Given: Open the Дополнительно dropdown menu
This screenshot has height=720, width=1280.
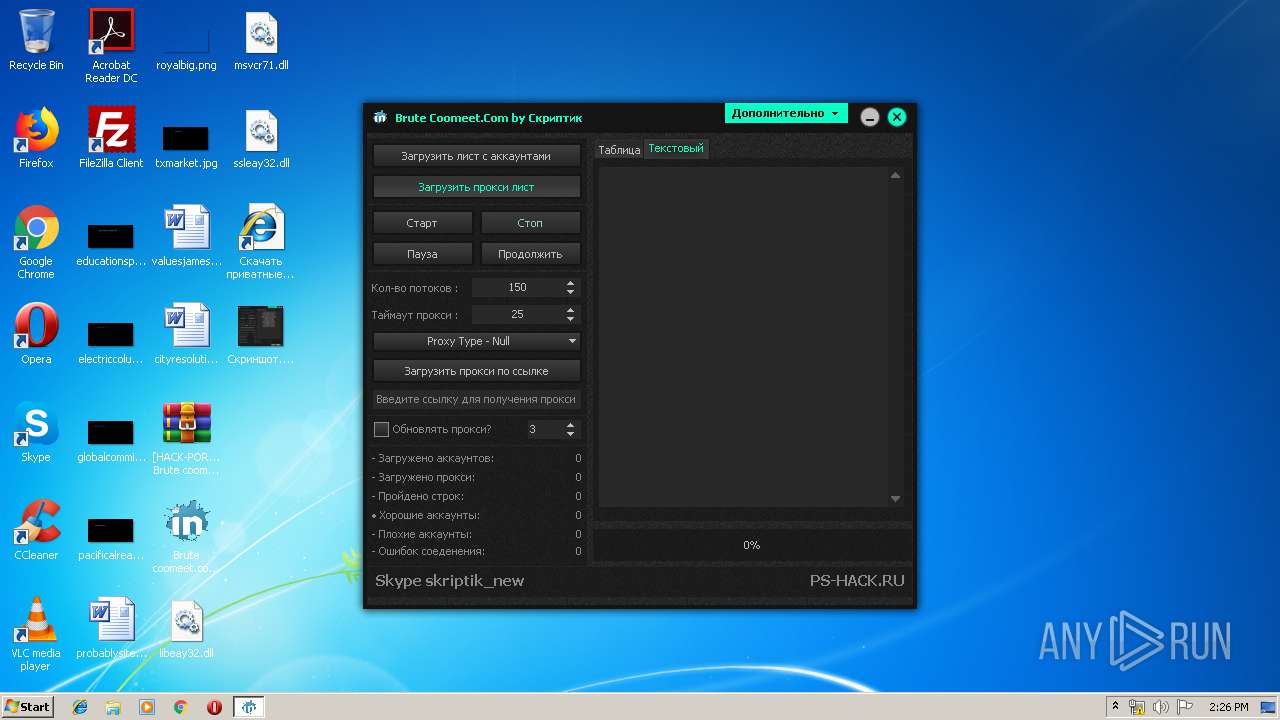Looking at the screenshot, I should tap(786, 113).
